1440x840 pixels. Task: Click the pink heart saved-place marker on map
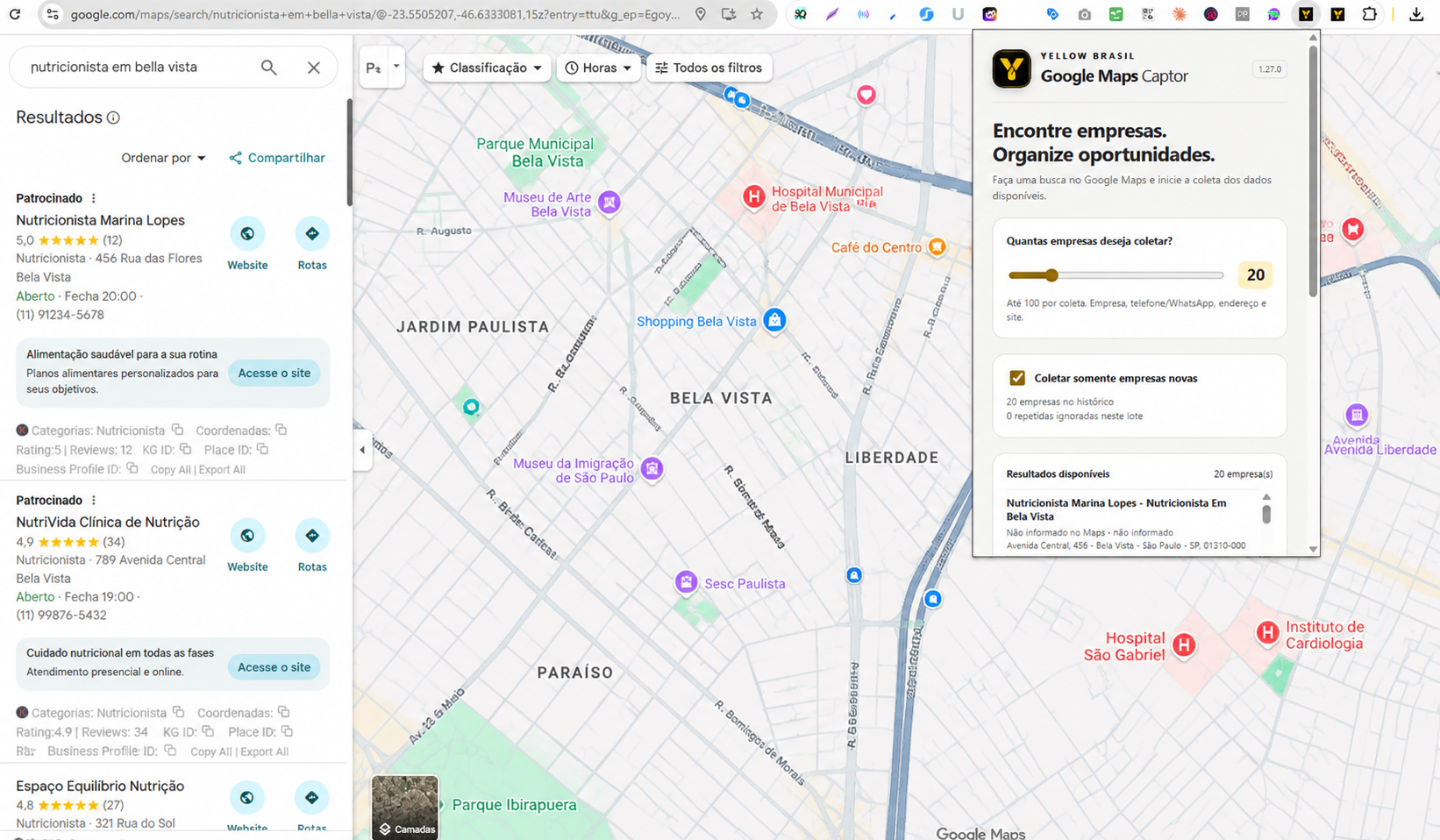[866, 96]
